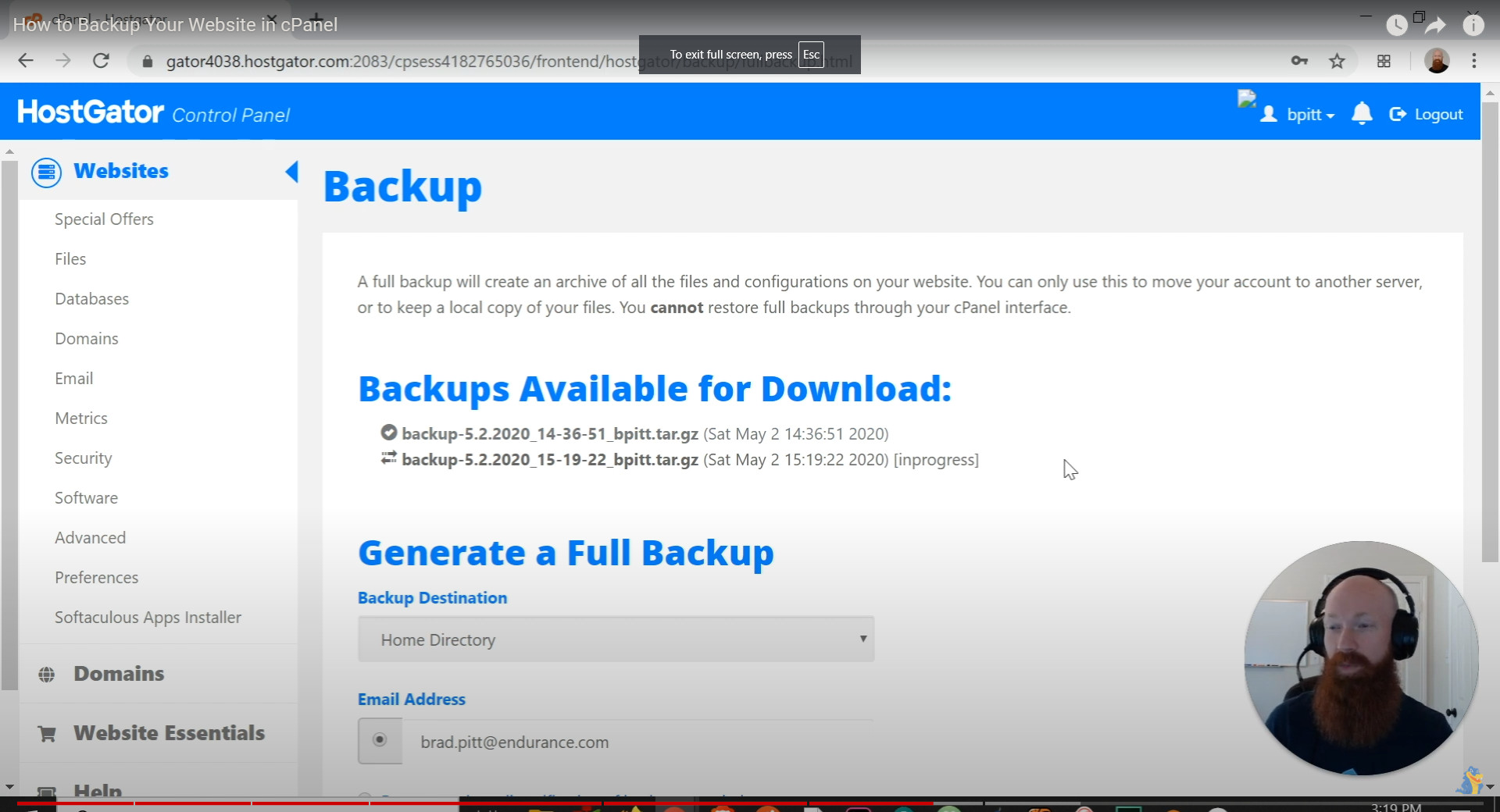Screen dimensions: 1500x812
Task: Click the sidebar vertical scrollbar
Action: point(9,426)
